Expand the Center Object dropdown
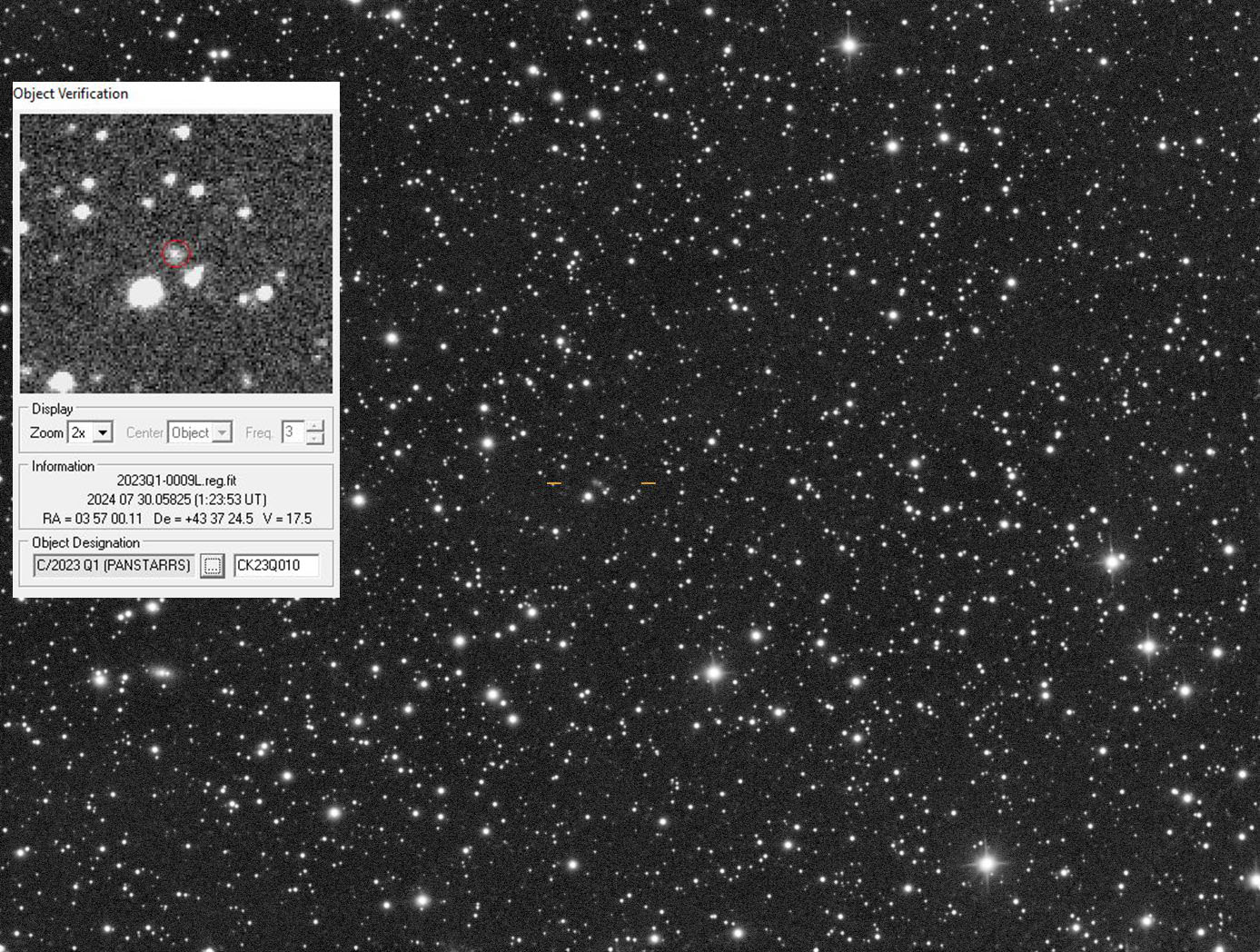The image size is (1260, 952). pos(223,433)
